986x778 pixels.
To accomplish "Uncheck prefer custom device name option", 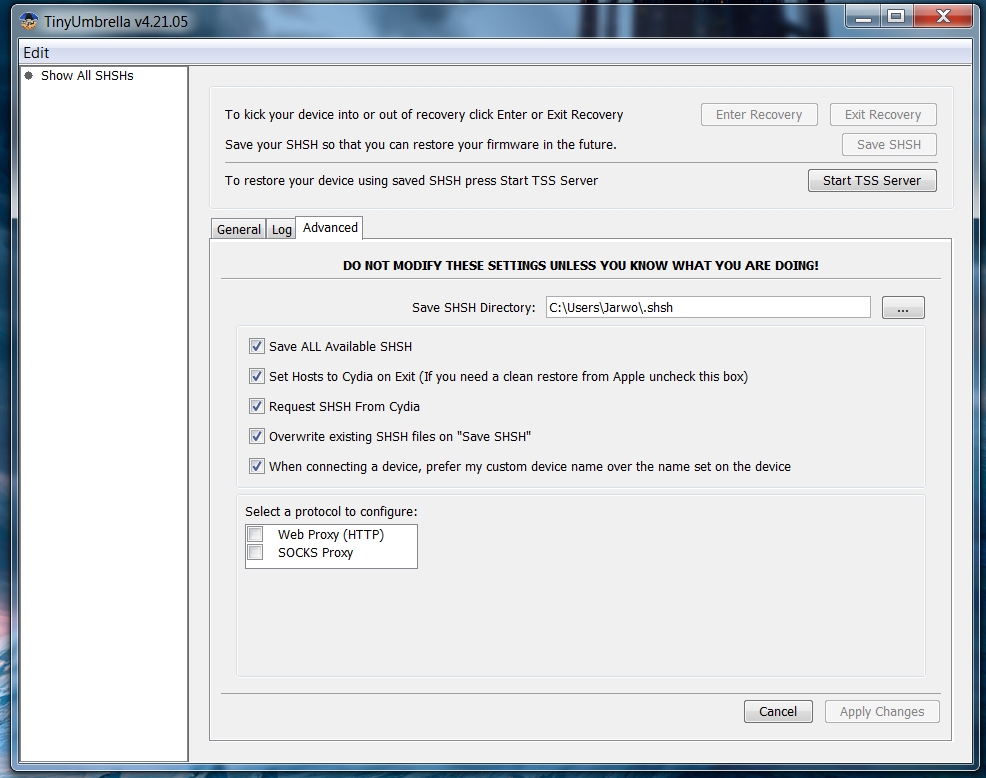I will [257, 467].
